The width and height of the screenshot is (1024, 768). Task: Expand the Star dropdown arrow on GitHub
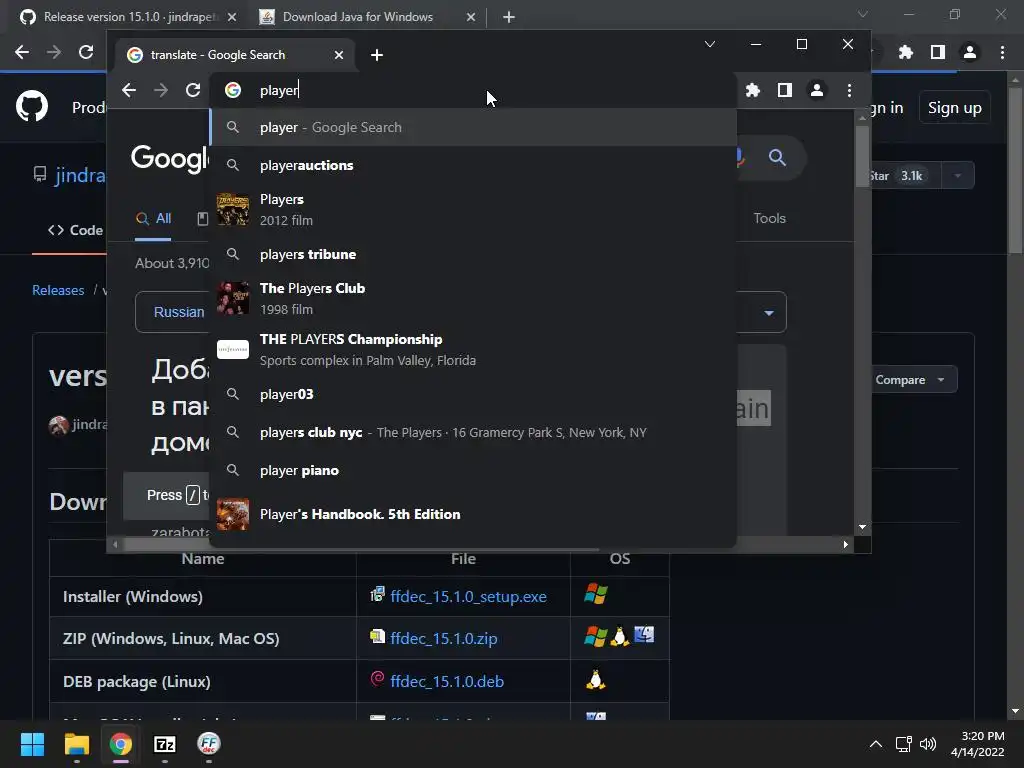pos(957,175)
